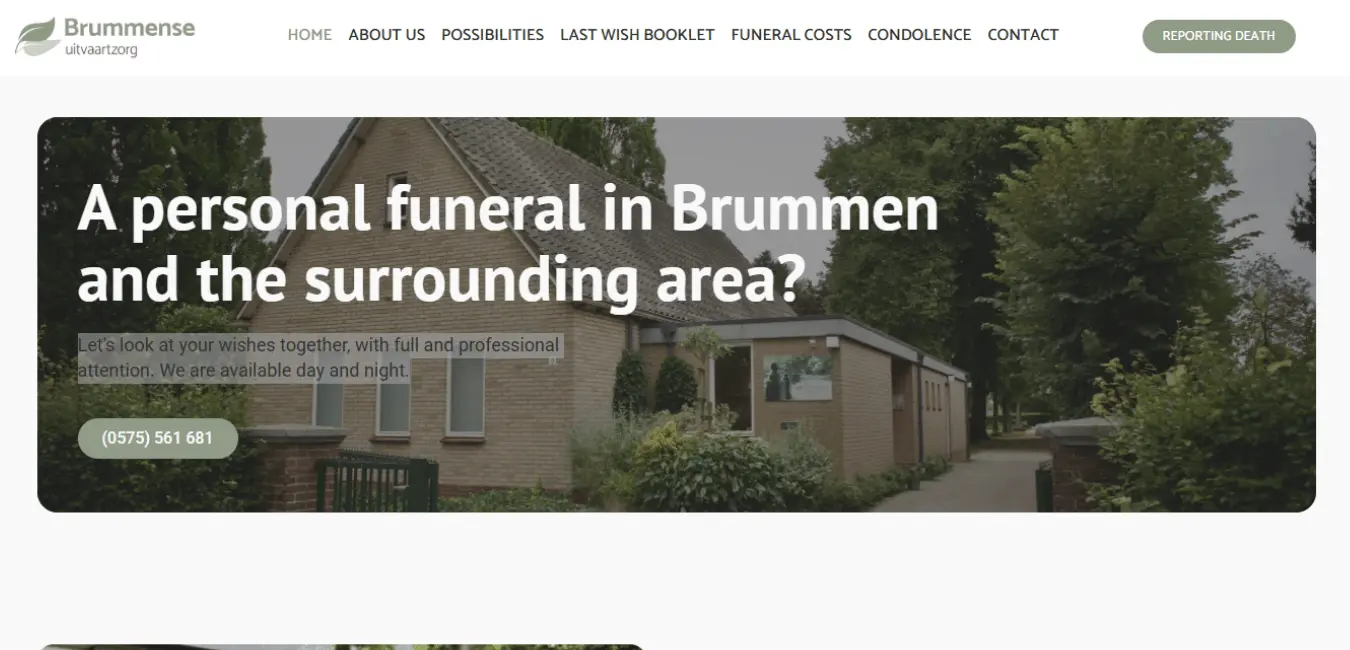Click the framed picture on the building wall
This screenshot has width=1350, height=650.
tap(798, 378)
